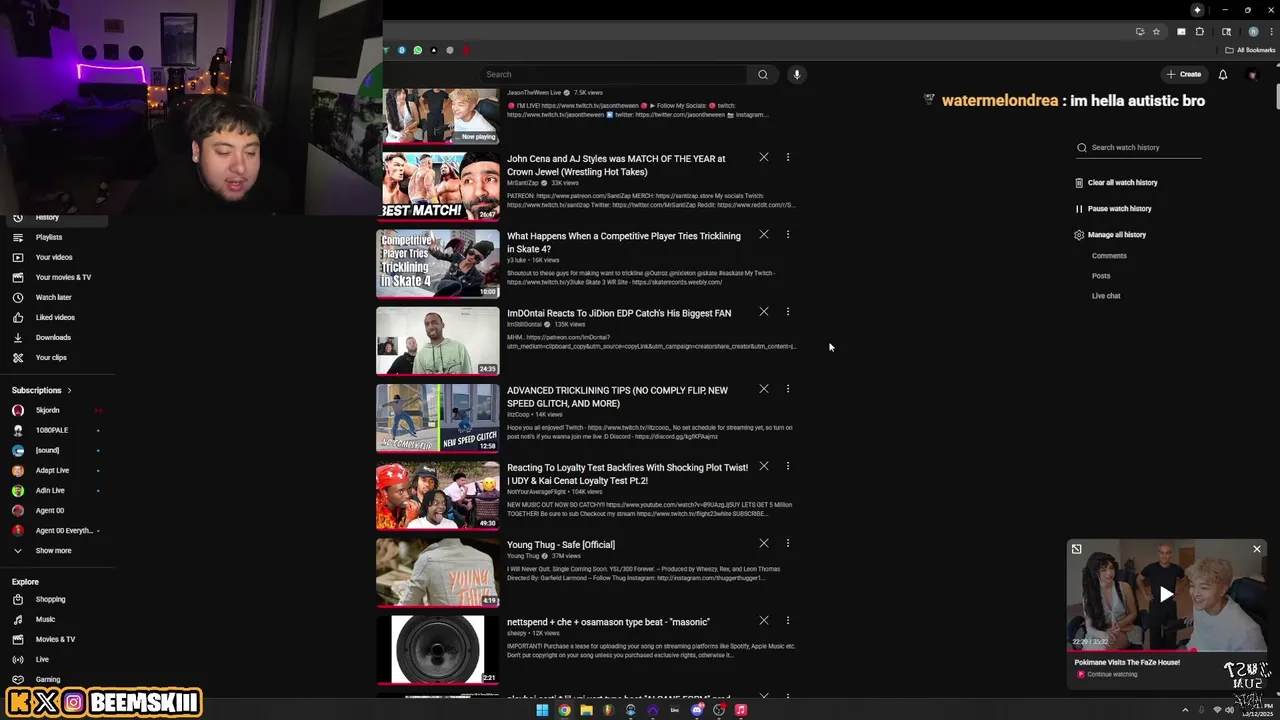Open Movies & TV in Explore section
The image size is (1280, 720).
[x=55, y=639]
